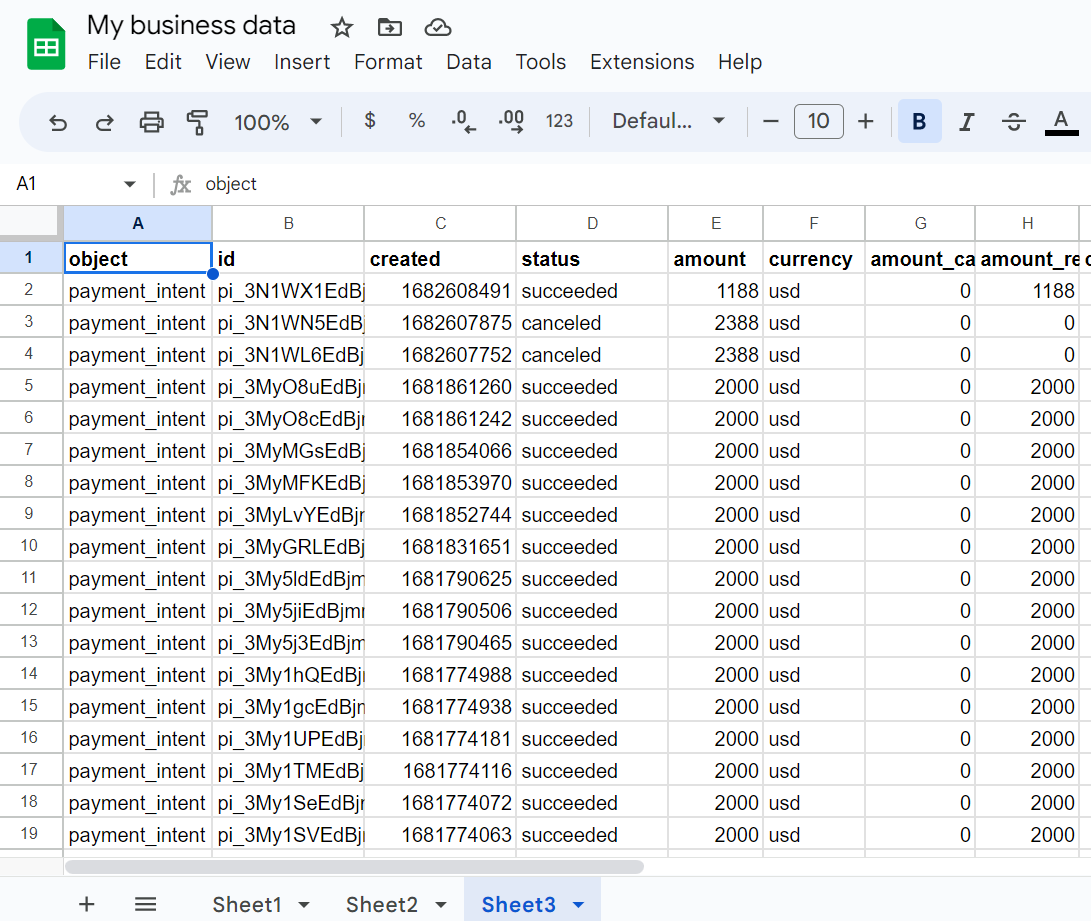Add a new sheet
Image resolution: width=1091 pixels, height=921 pixels.
click(x=86, y=904)
